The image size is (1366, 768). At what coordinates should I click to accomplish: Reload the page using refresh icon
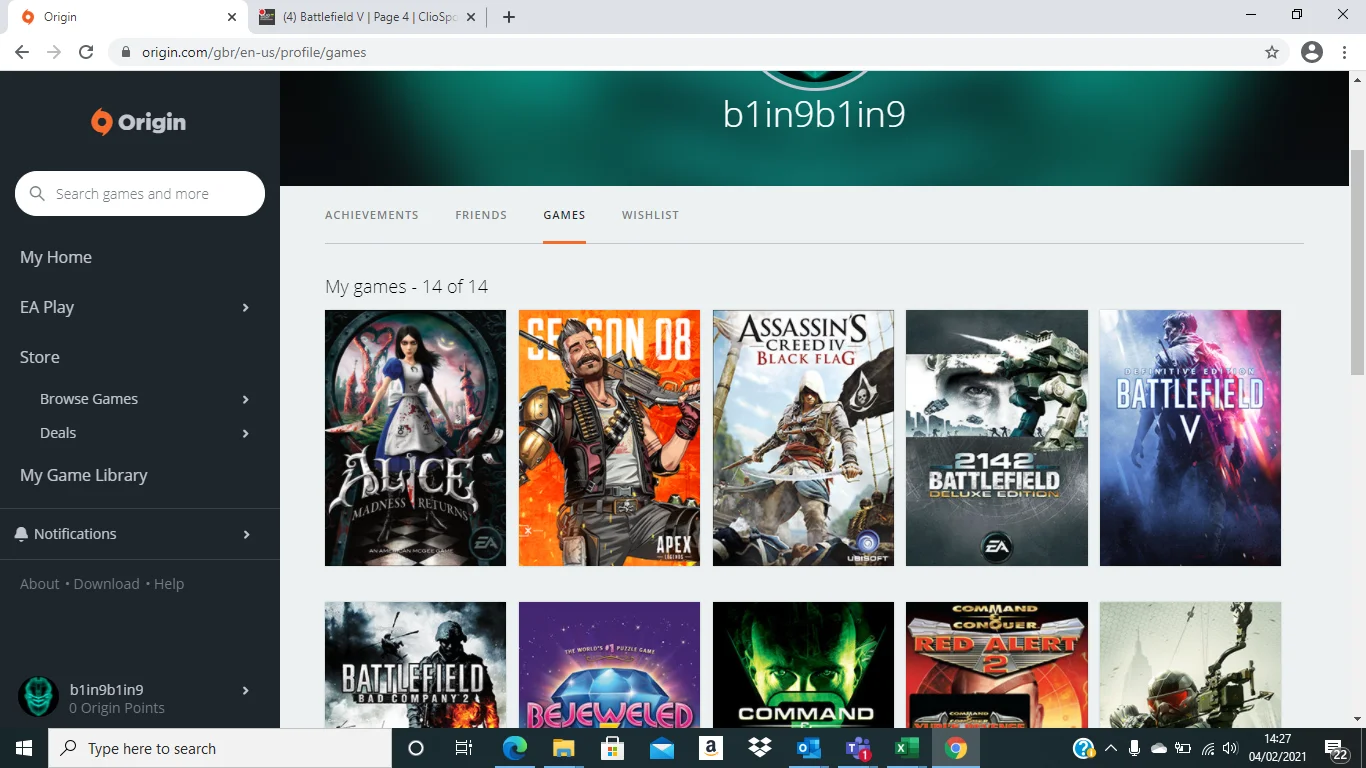tap(86, 52)
